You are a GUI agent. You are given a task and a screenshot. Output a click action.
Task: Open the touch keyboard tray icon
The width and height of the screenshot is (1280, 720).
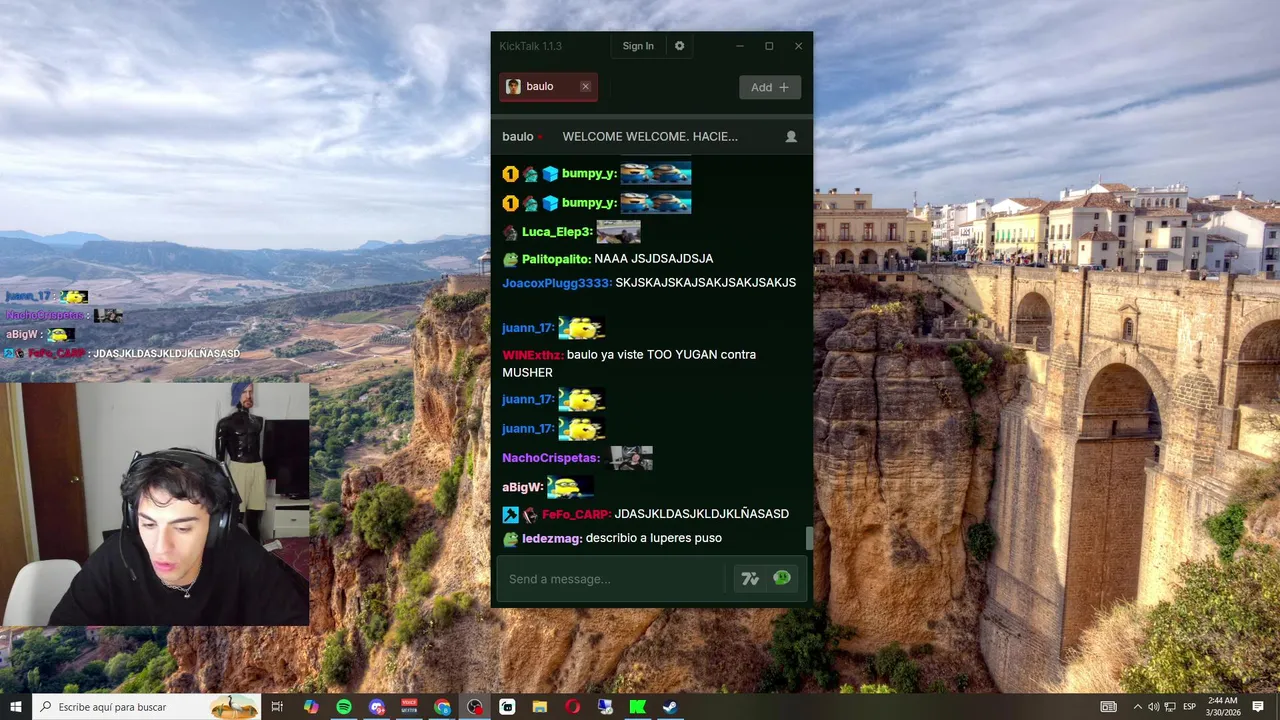1108,707
